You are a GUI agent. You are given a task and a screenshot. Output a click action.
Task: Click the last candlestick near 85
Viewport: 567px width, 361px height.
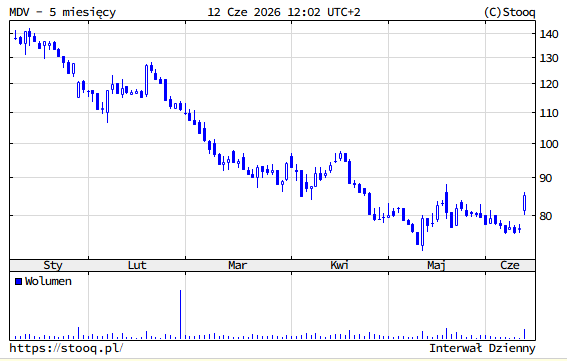tap(525, 204)
